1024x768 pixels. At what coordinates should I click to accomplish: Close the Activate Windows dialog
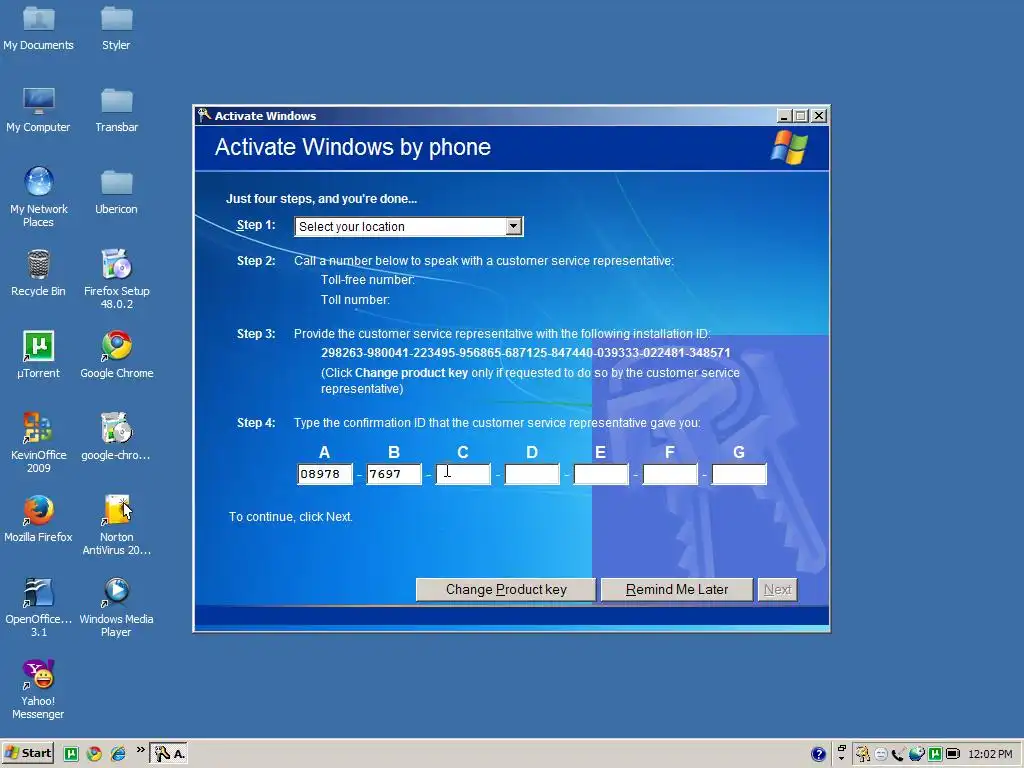818,116
